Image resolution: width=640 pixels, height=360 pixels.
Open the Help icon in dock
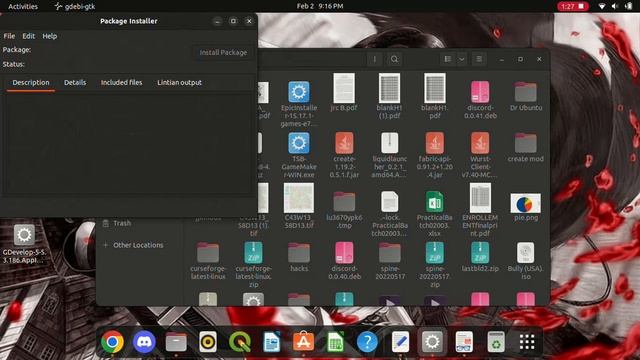[x=367, y=342]
